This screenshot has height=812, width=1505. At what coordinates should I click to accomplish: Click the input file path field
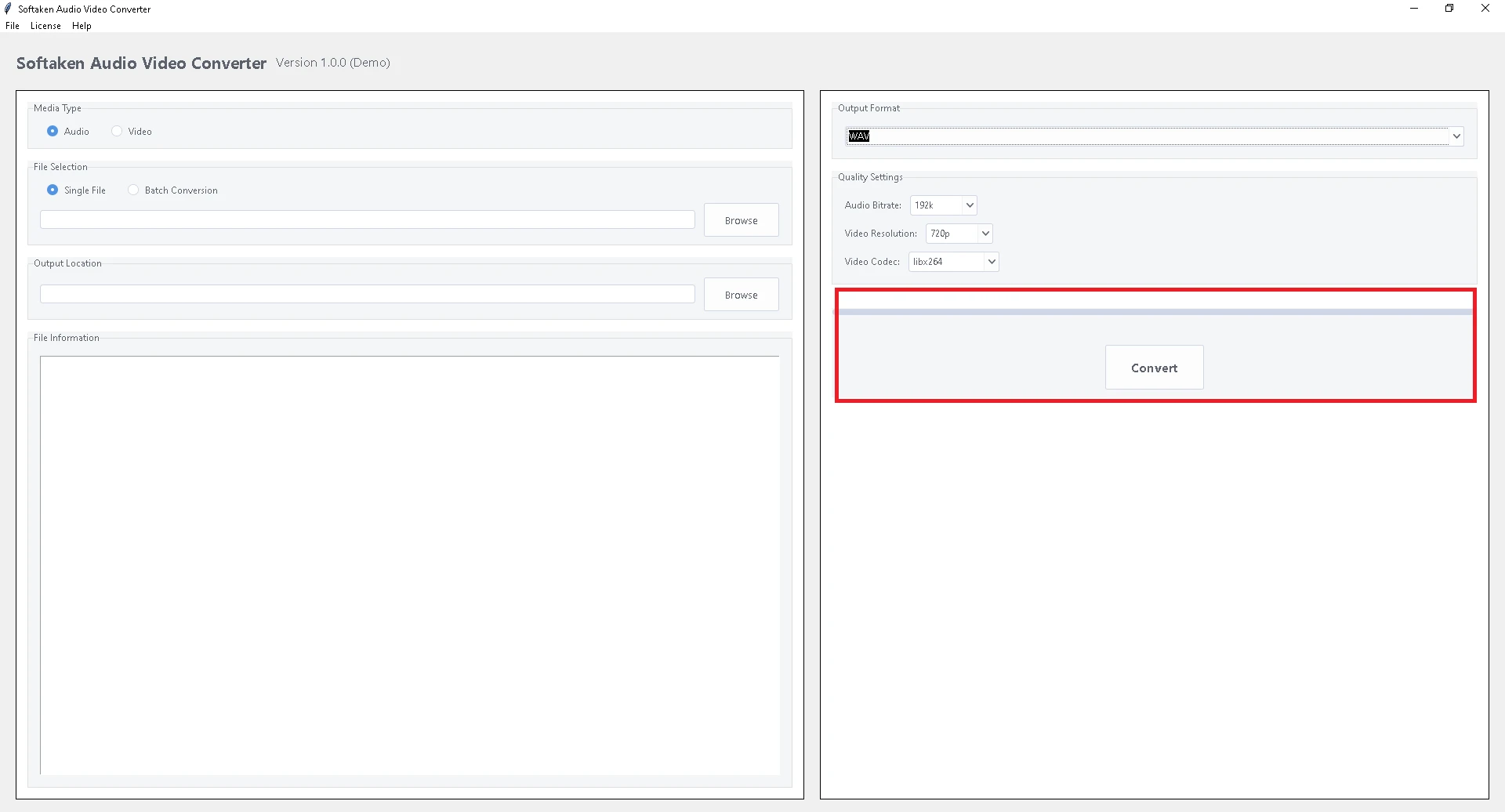pos(367,219)
